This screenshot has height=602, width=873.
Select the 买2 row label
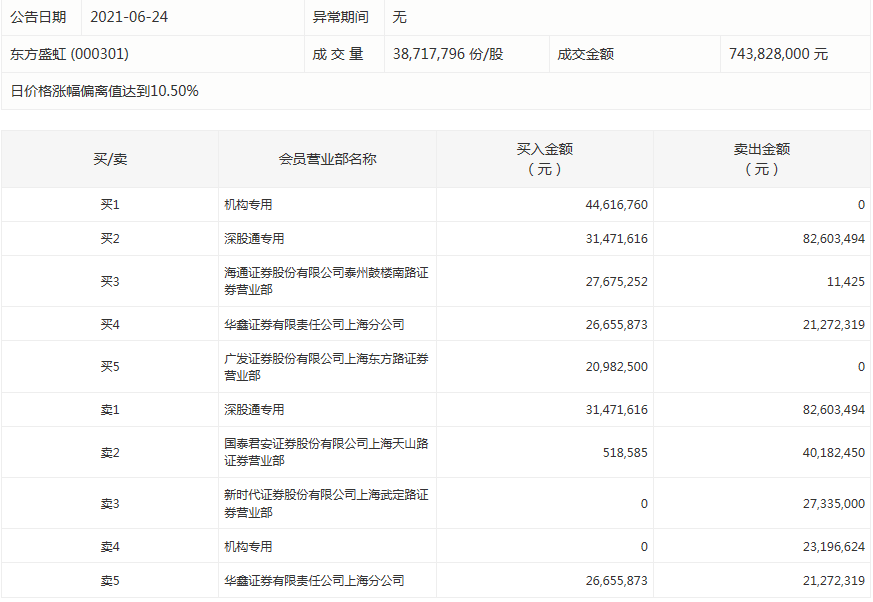pos(110,239)
